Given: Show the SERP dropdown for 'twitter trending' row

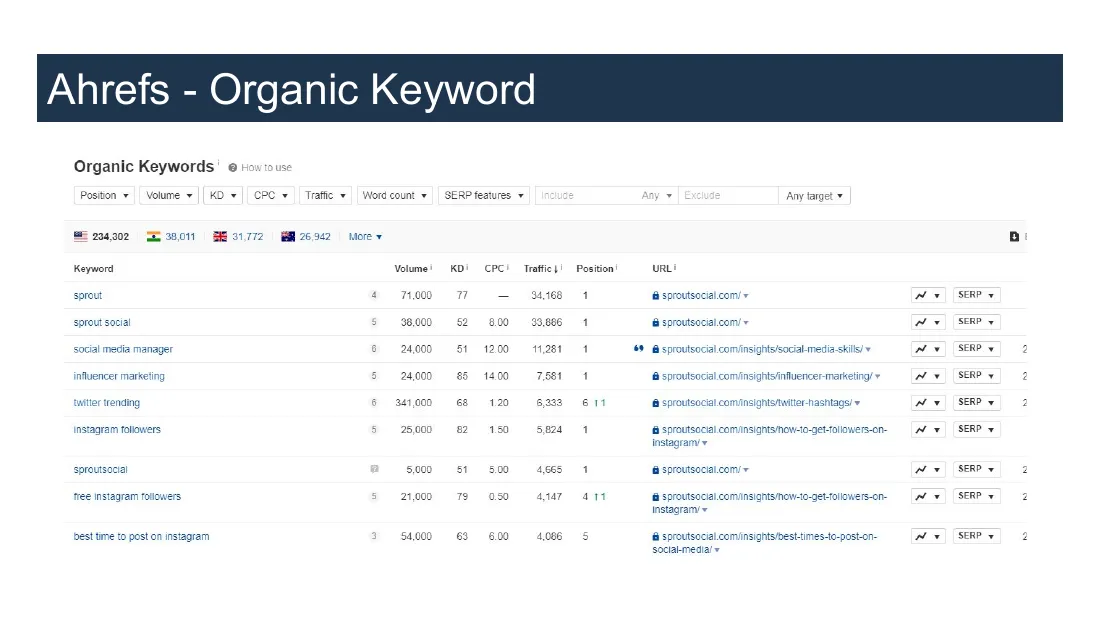Looking at the screenshot, I should coord(977,402).
